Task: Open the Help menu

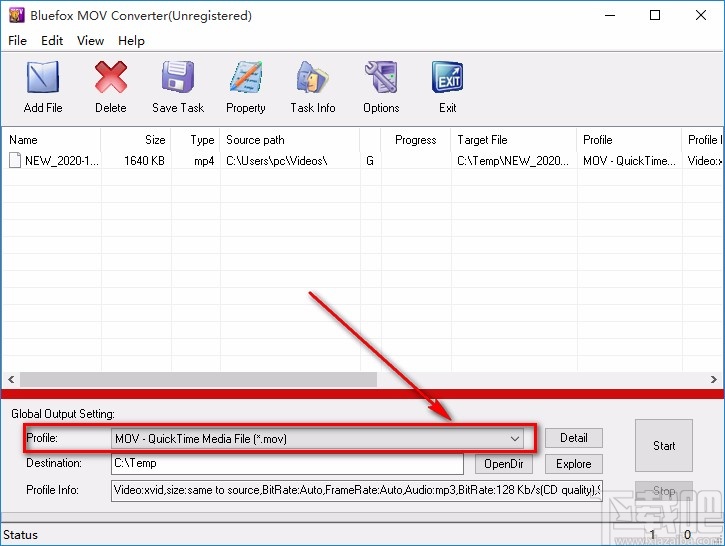Action: click(x=131, y=41)
